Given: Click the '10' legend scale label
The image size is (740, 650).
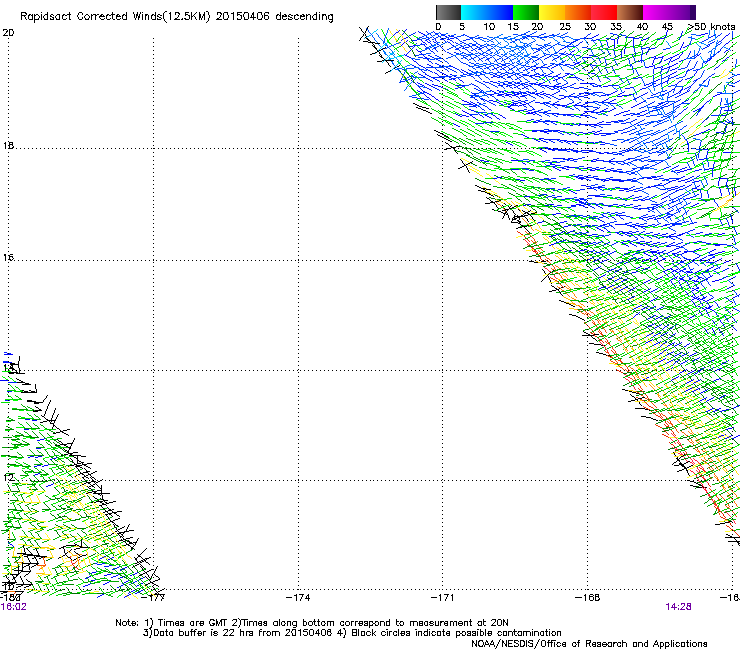Looking at the screenshot, I should pyautogui.click(x=489, y=26).
